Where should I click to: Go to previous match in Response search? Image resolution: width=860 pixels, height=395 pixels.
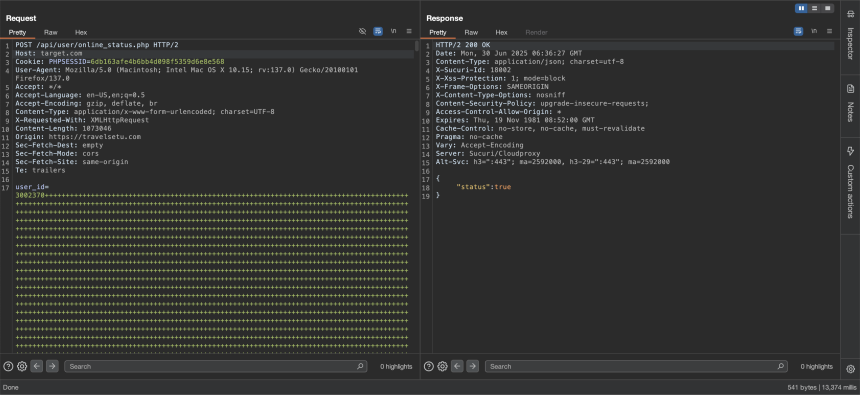457,366
